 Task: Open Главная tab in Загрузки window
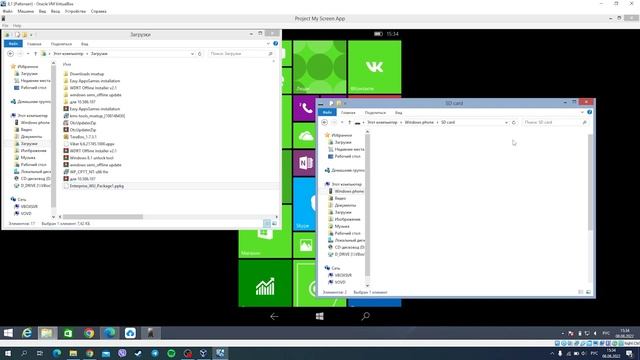[34, 44]
